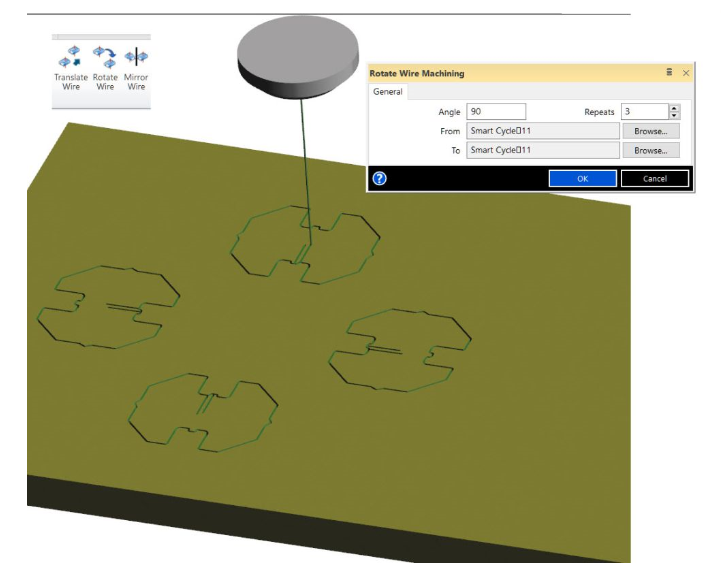The width and height of the screenshot is (721, 567).
Task: Click into the Repeats value field
Action: click(643, 112)
